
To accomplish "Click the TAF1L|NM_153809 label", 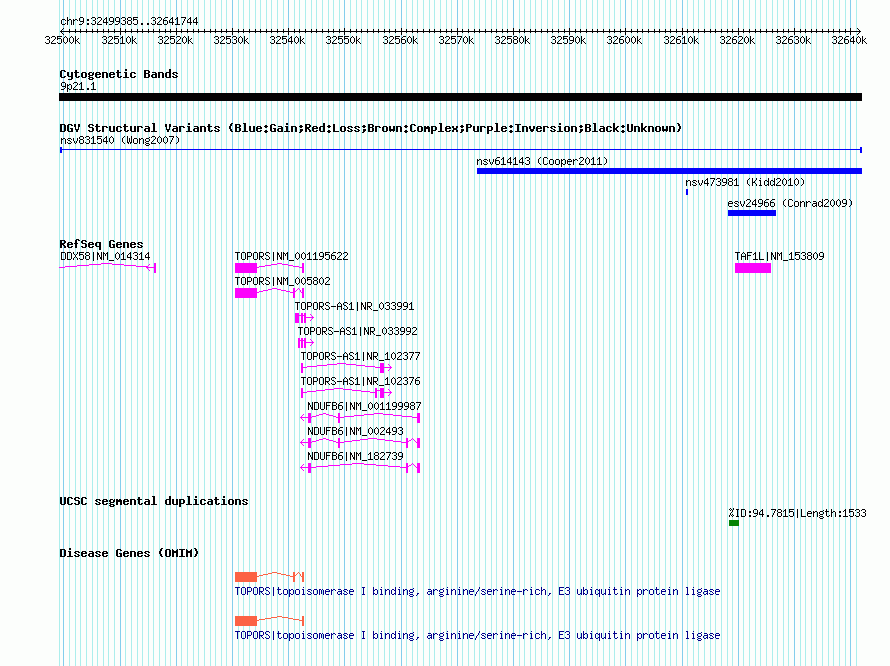I will [x=779, y=256].
